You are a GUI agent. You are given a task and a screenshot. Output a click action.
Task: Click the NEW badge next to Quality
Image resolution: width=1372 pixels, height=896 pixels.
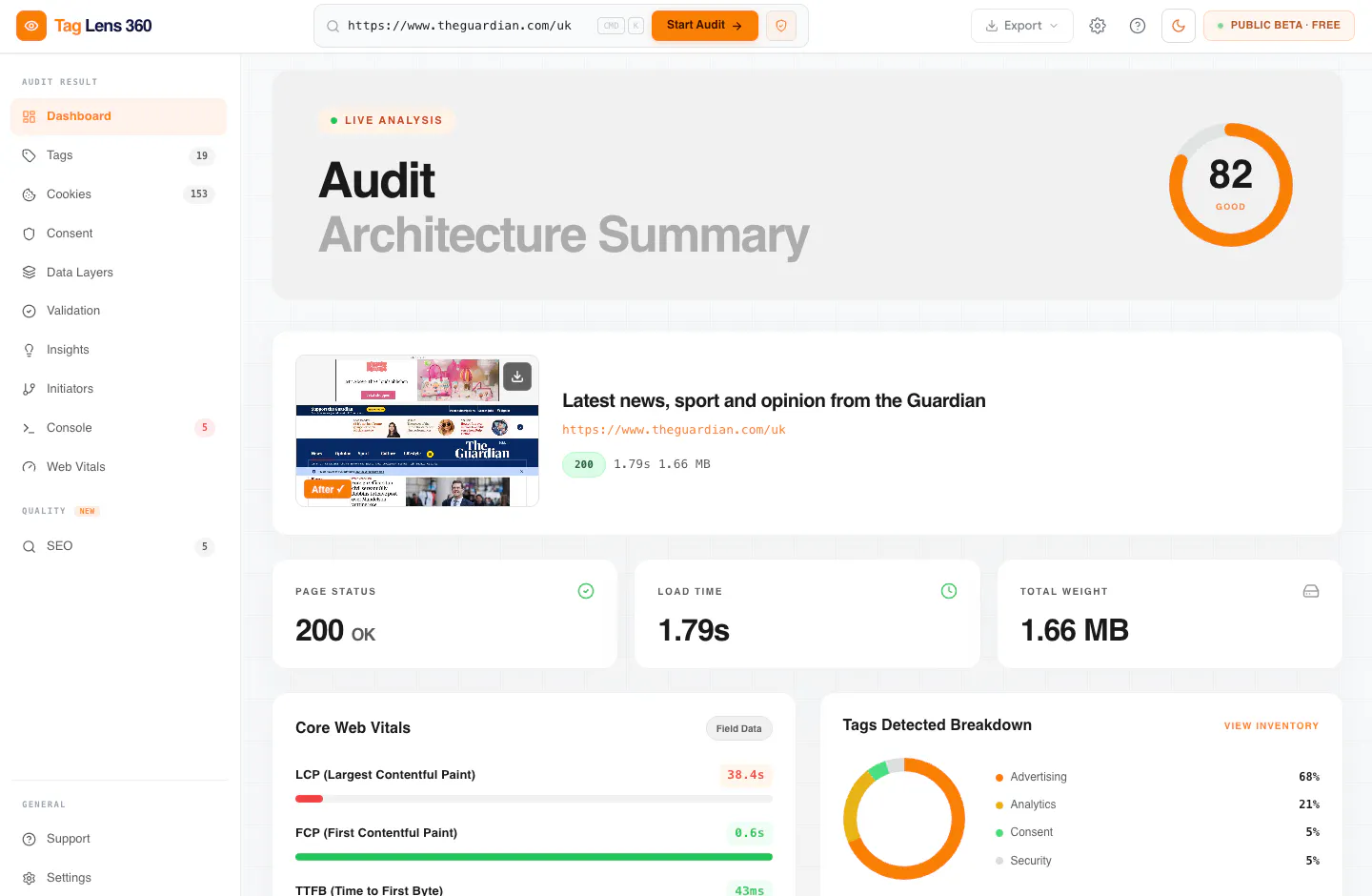88,511
